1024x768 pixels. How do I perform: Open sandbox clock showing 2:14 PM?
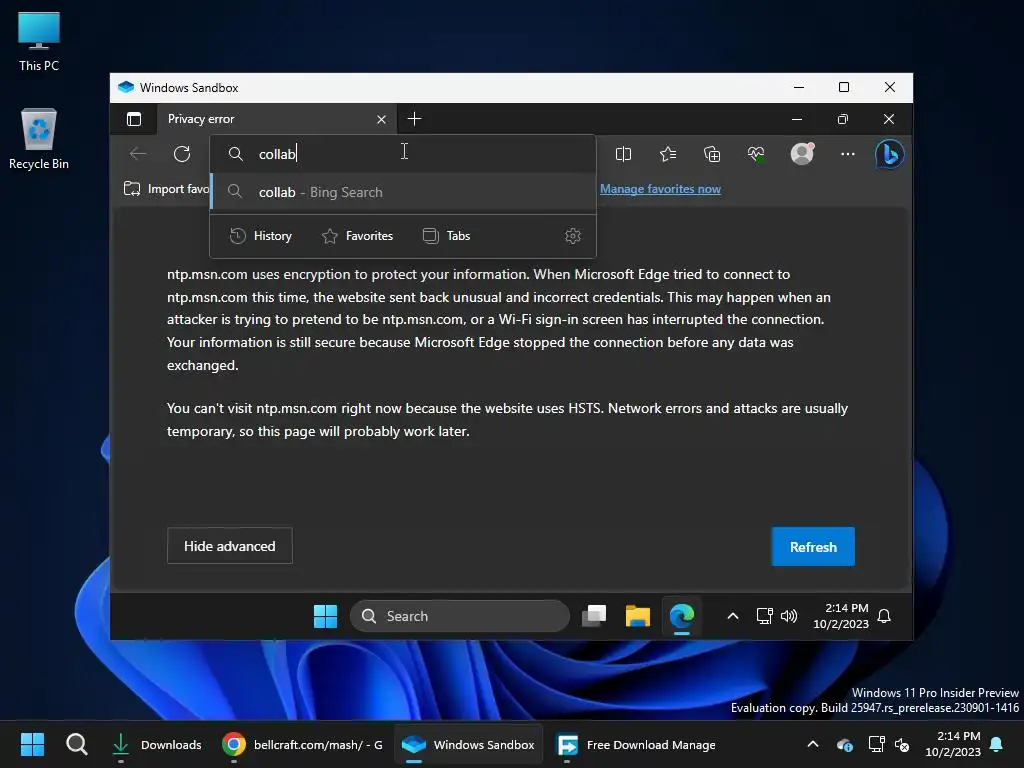point(840,616)
